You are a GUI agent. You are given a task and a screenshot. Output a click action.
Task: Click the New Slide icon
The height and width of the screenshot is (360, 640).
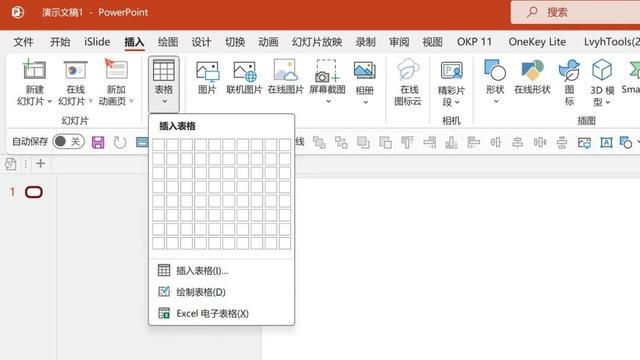pos(34,69)
